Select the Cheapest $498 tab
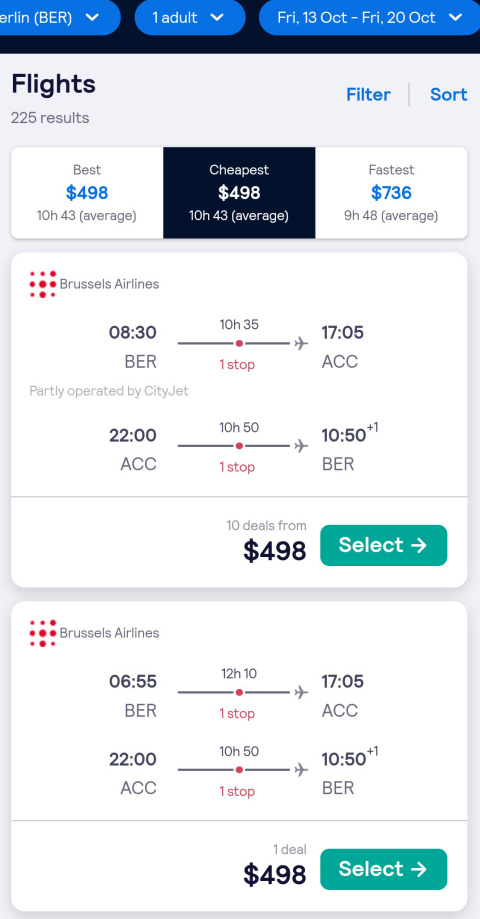The height and width of the screenshot is (919, 480). click(239, 192)
